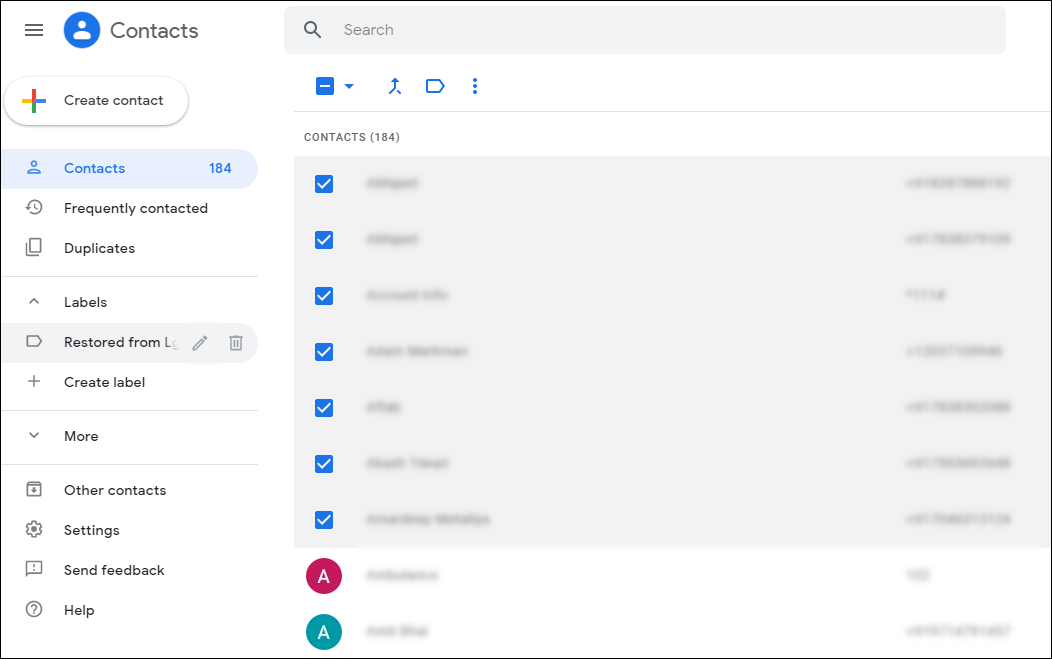This screenshot has height=659, width=1052.
Task: Open Create label in the sidebar
Action: tap(104, 382)
